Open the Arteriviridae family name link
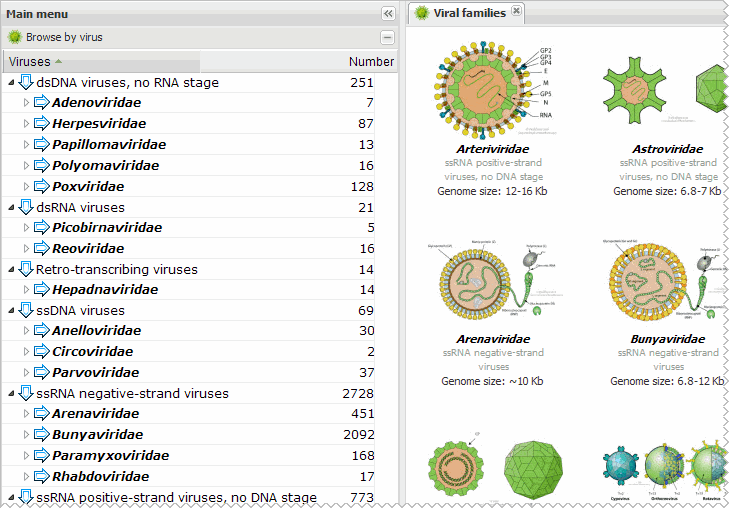Screen dimensions: 730x509 coord(493,149)
